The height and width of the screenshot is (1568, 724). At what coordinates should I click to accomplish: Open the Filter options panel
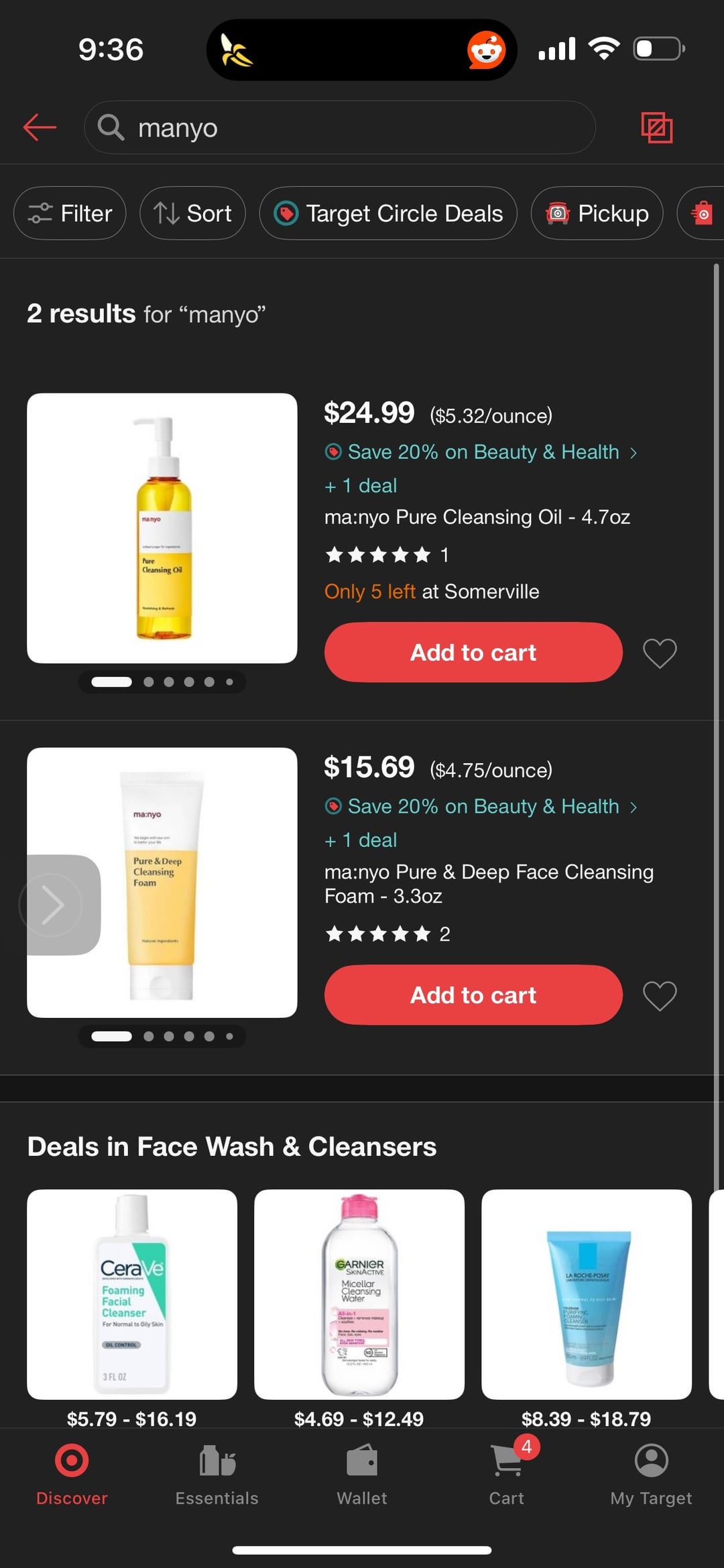click(70, 213)
